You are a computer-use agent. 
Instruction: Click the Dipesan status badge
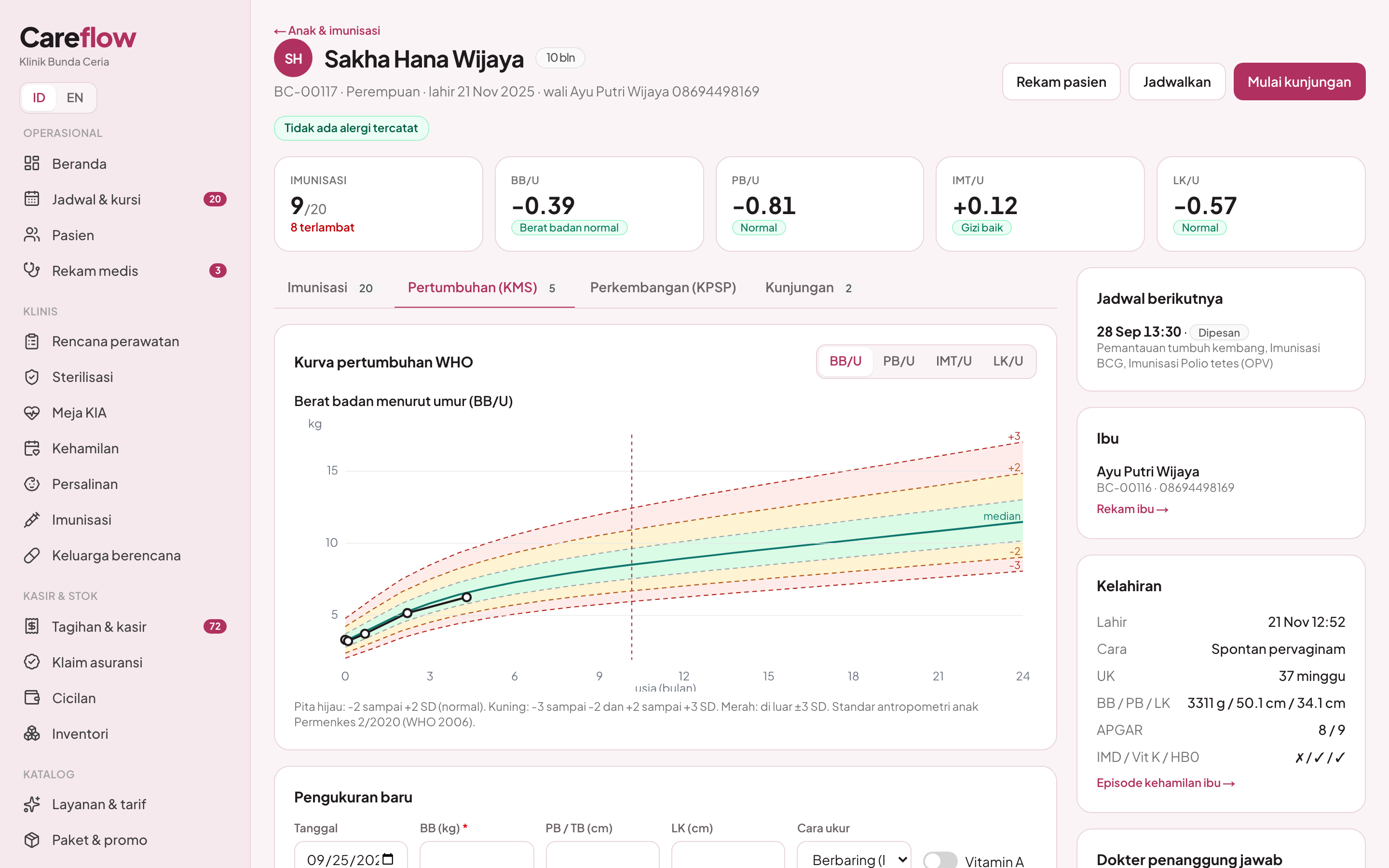[x=1219, y=332]
